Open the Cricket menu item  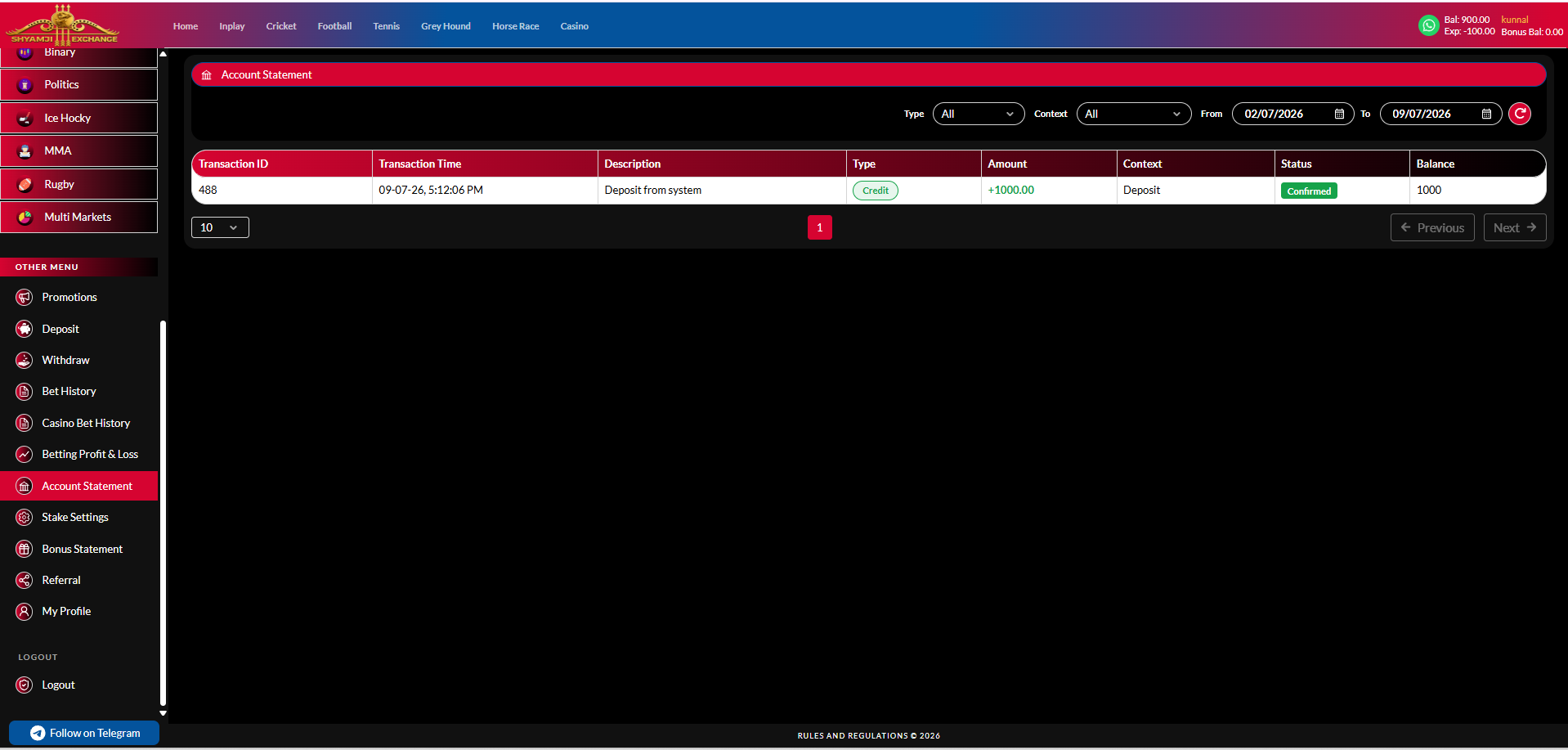pos(281,26)
